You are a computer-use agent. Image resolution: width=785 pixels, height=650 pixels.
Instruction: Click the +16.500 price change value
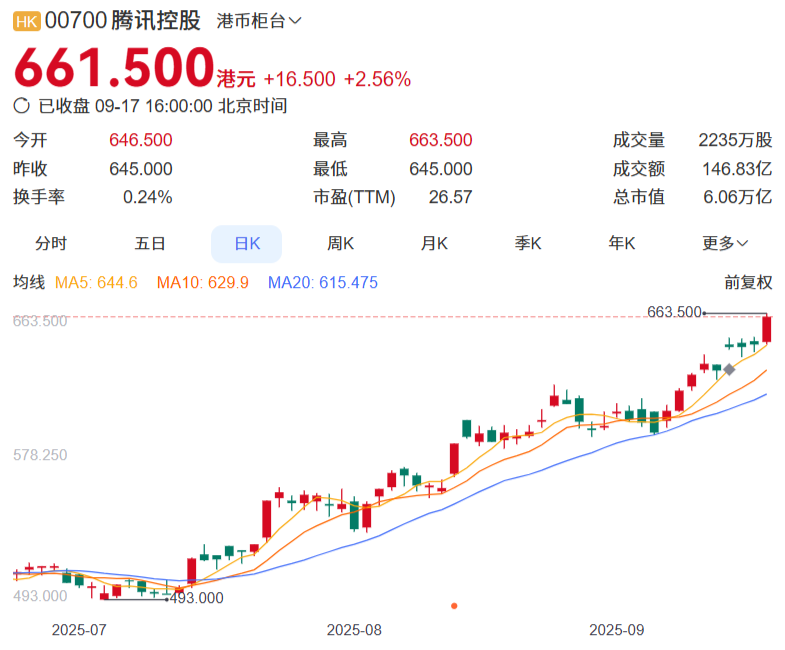click(299, 79)
